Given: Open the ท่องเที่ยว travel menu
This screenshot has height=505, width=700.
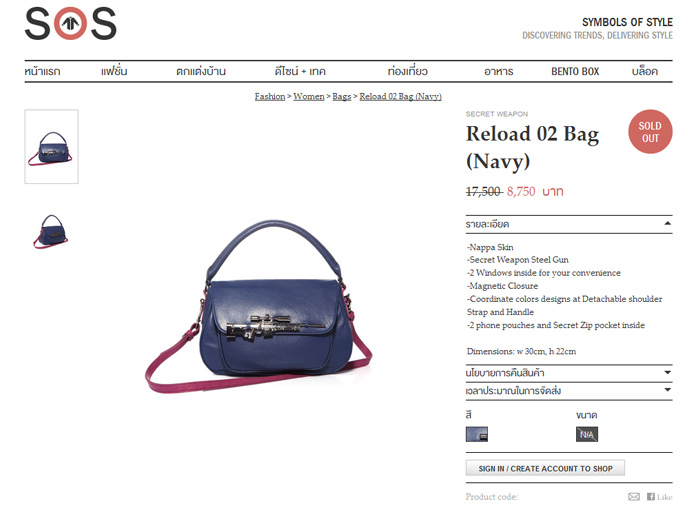Looking at the screenshot, I should pos(408,71).
